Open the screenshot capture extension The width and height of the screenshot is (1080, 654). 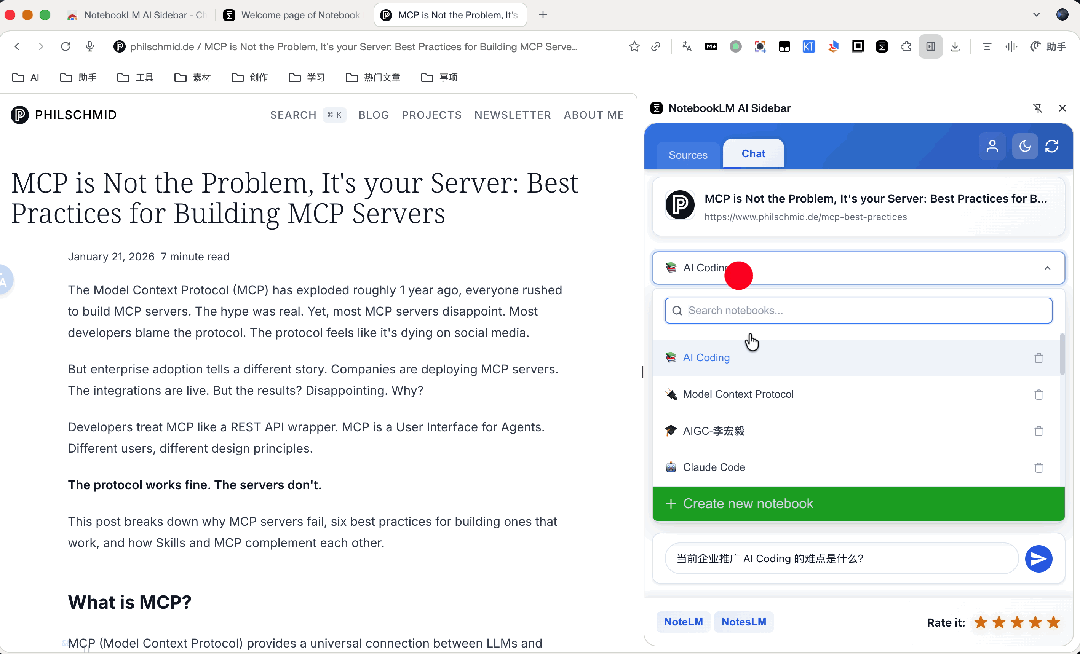[760, 47]
